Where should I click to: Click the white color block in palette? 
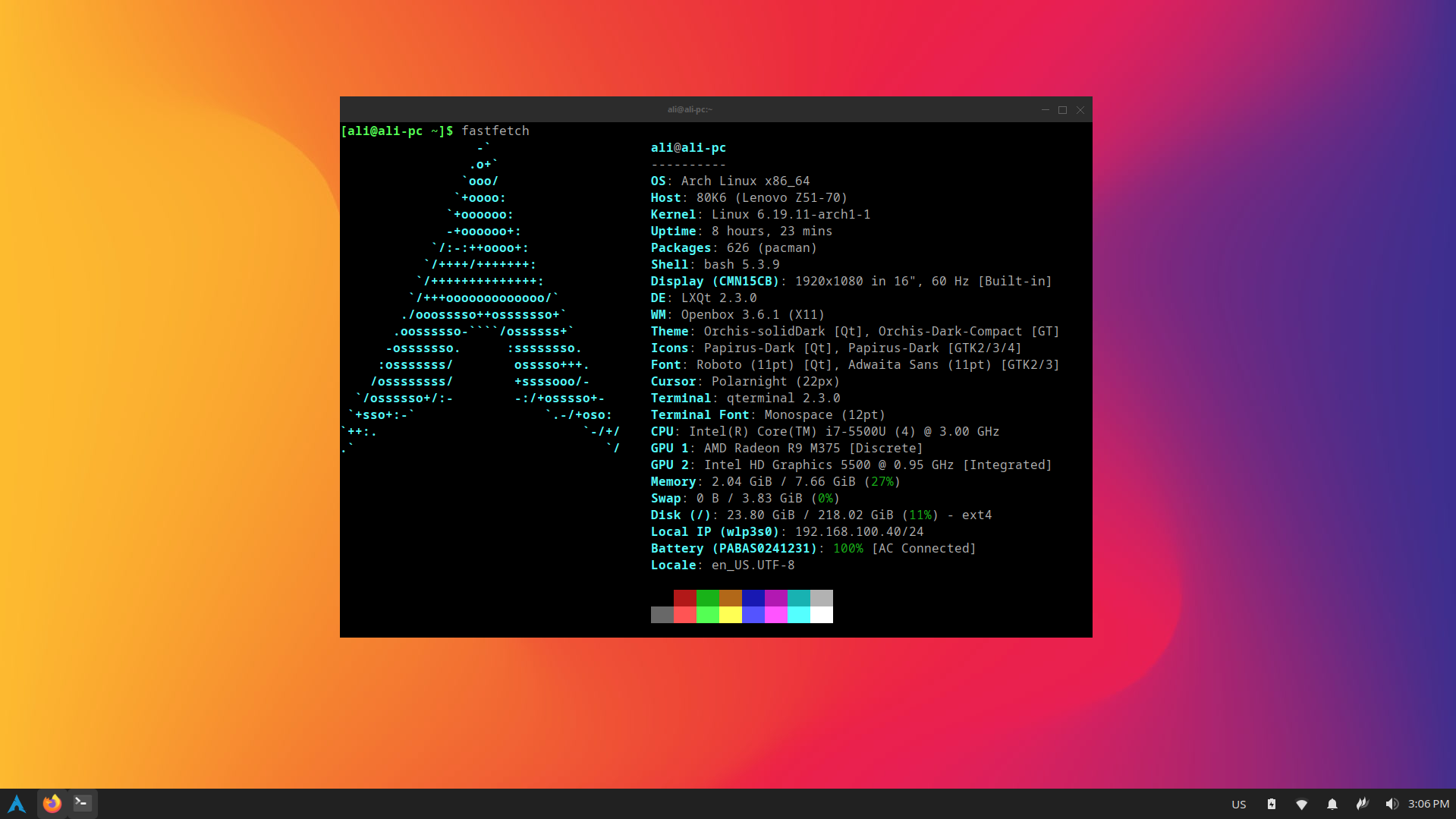tap(821, 615)
